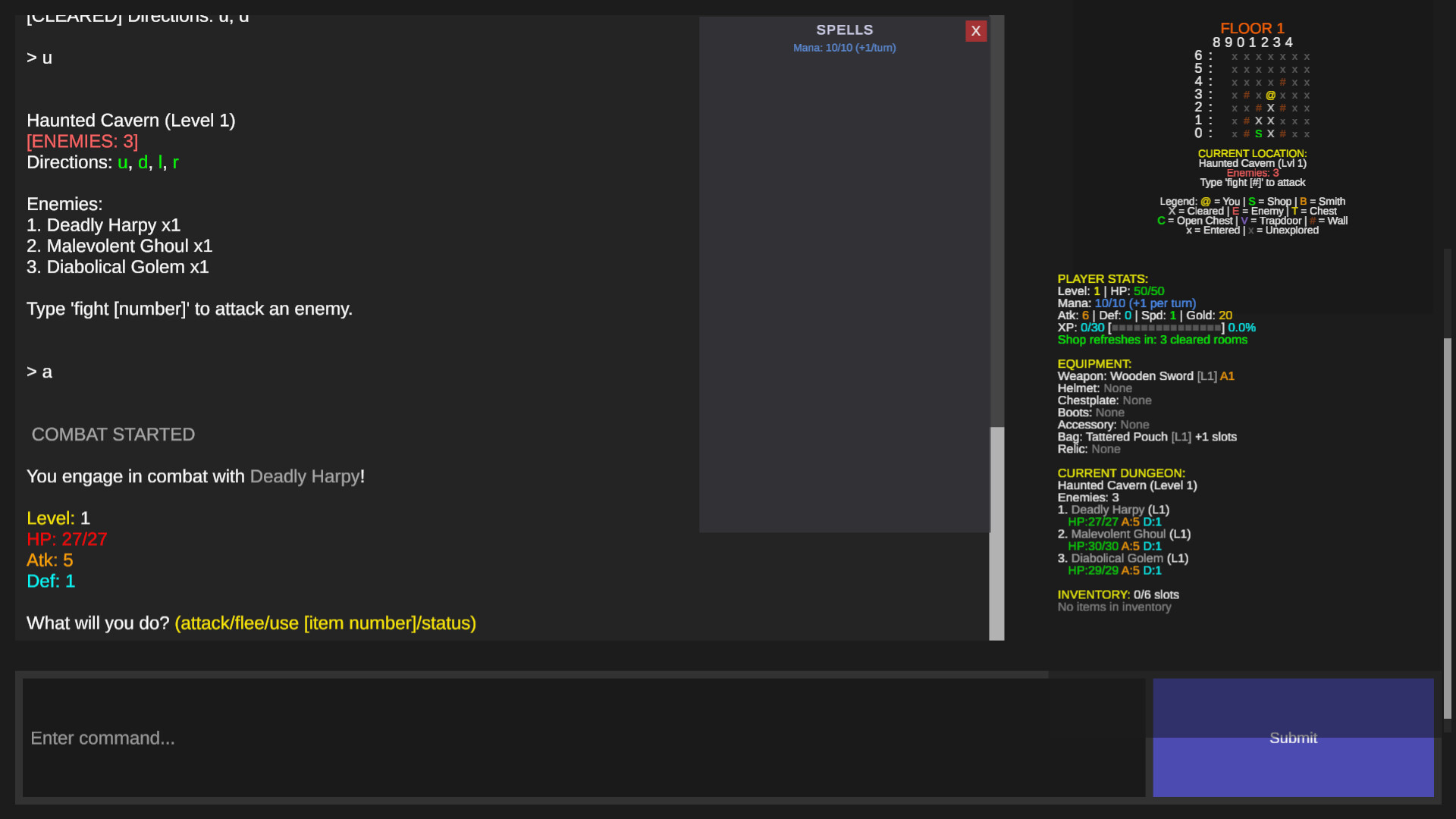Click the orange "#" wall tile on map row 4
This screenshot has height=819, width=1456.
click(1282, 83)
